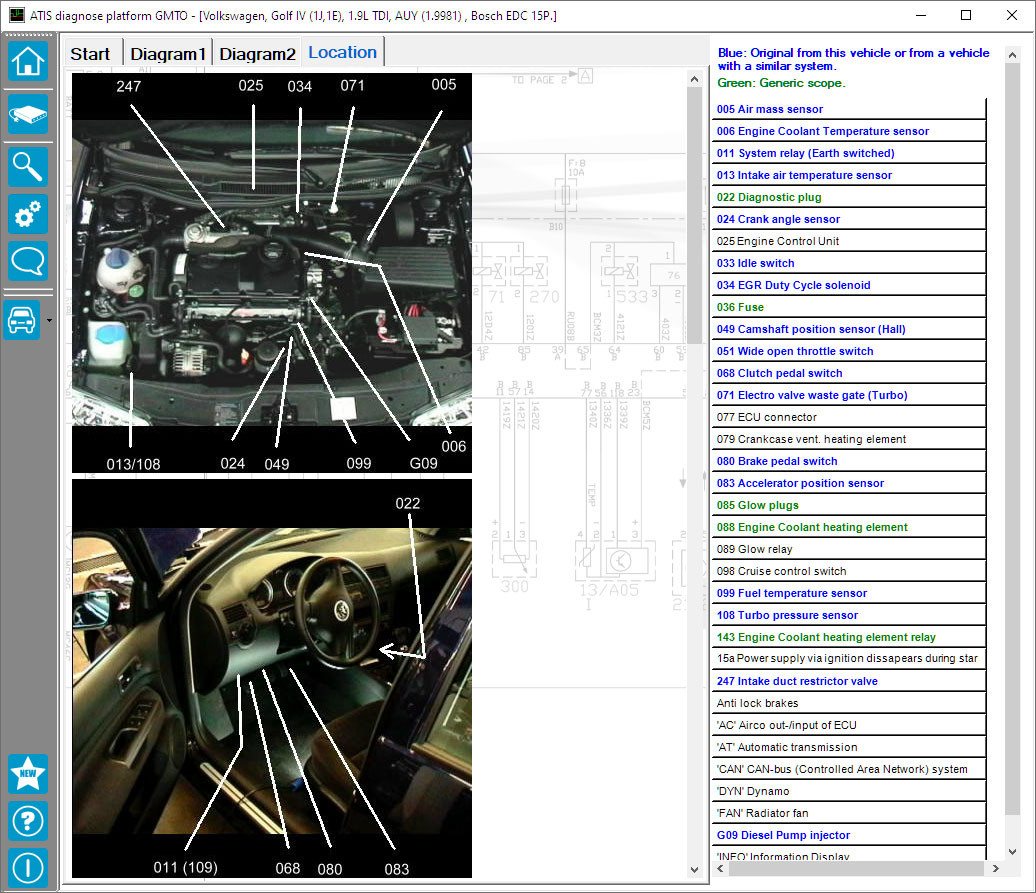Screen dimensions: 1036x893
Task: Select 247 Intake duct restrictor valve
Action: (x=848, y=681)
